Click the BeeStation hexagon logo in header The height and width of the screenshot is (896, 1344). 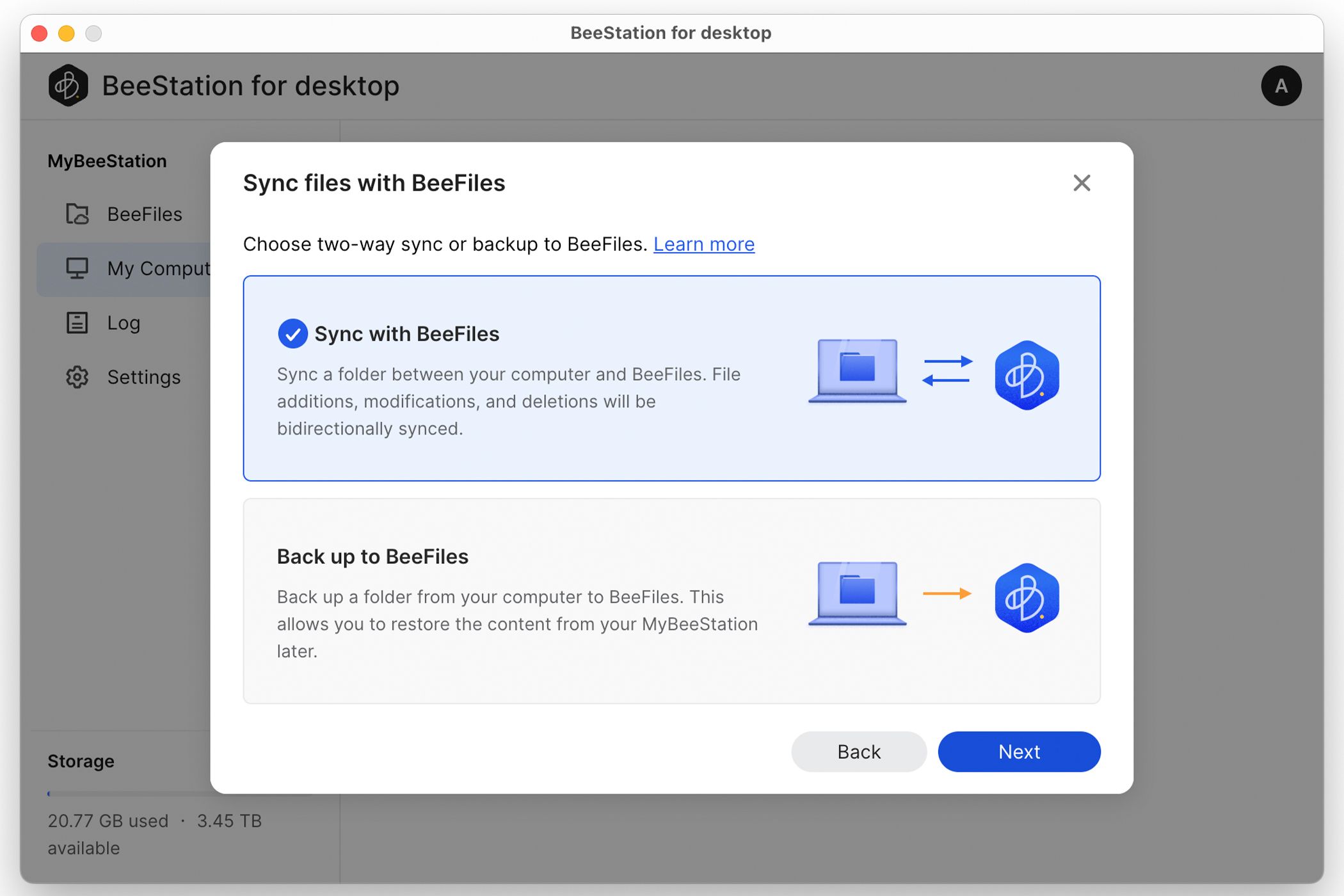[x=68, y=86]
